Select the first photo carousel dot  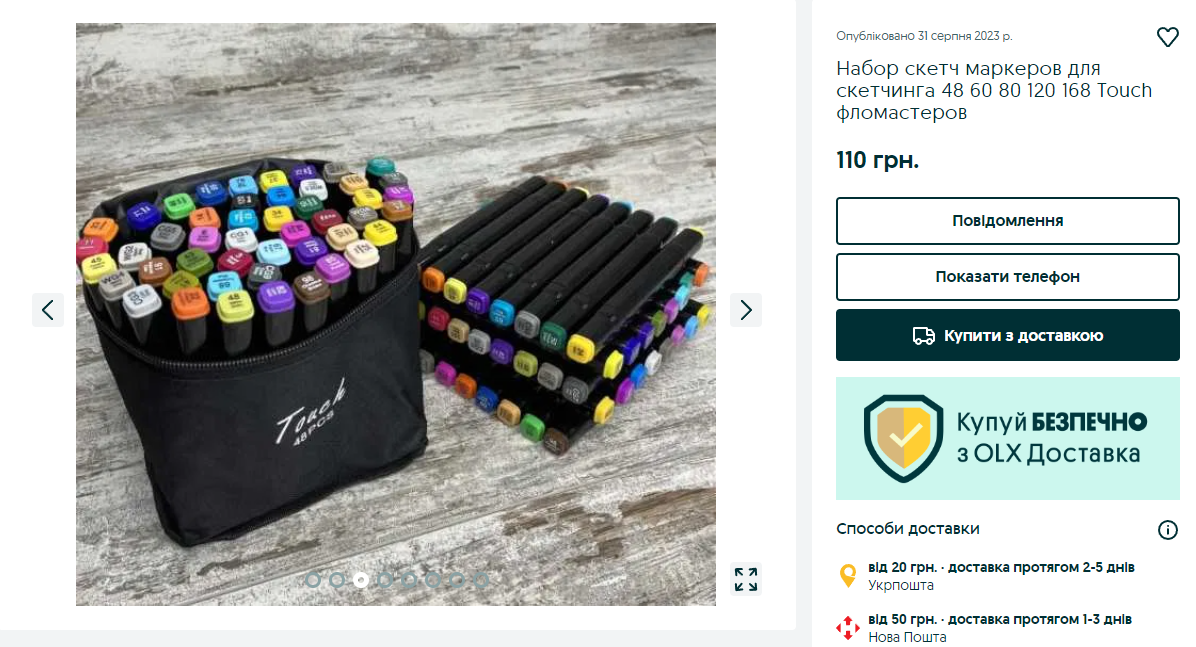point(313,580)
